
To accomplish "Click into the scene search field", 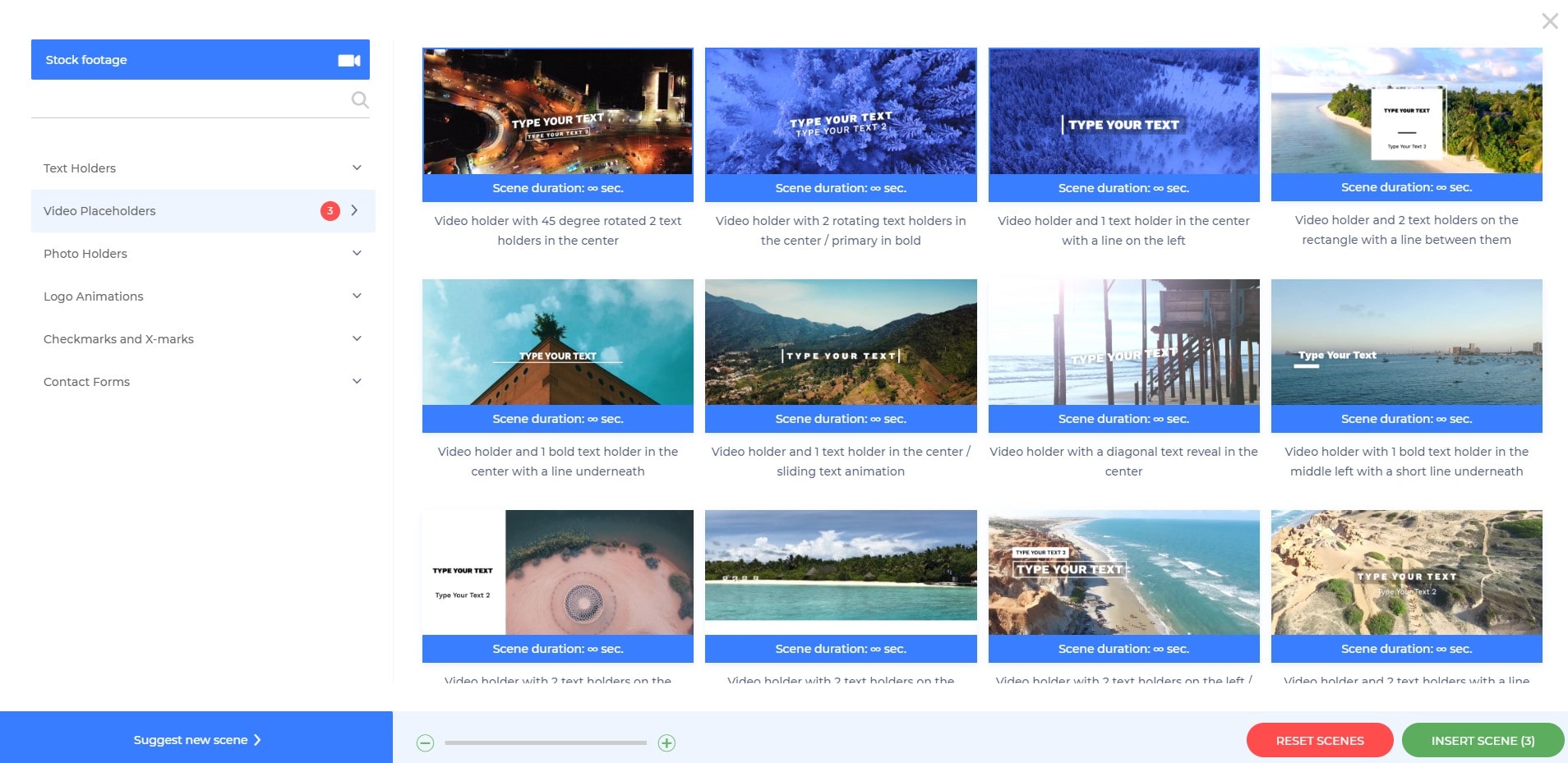I will 189,100.
